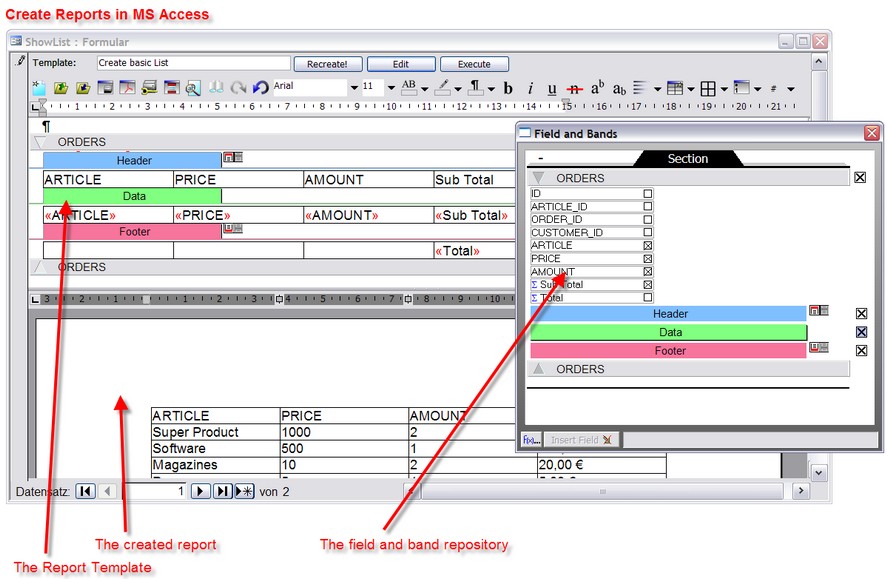Click the undo arrow icon
The height and width of the screenshot is (579, 888).
coord(260,88)
